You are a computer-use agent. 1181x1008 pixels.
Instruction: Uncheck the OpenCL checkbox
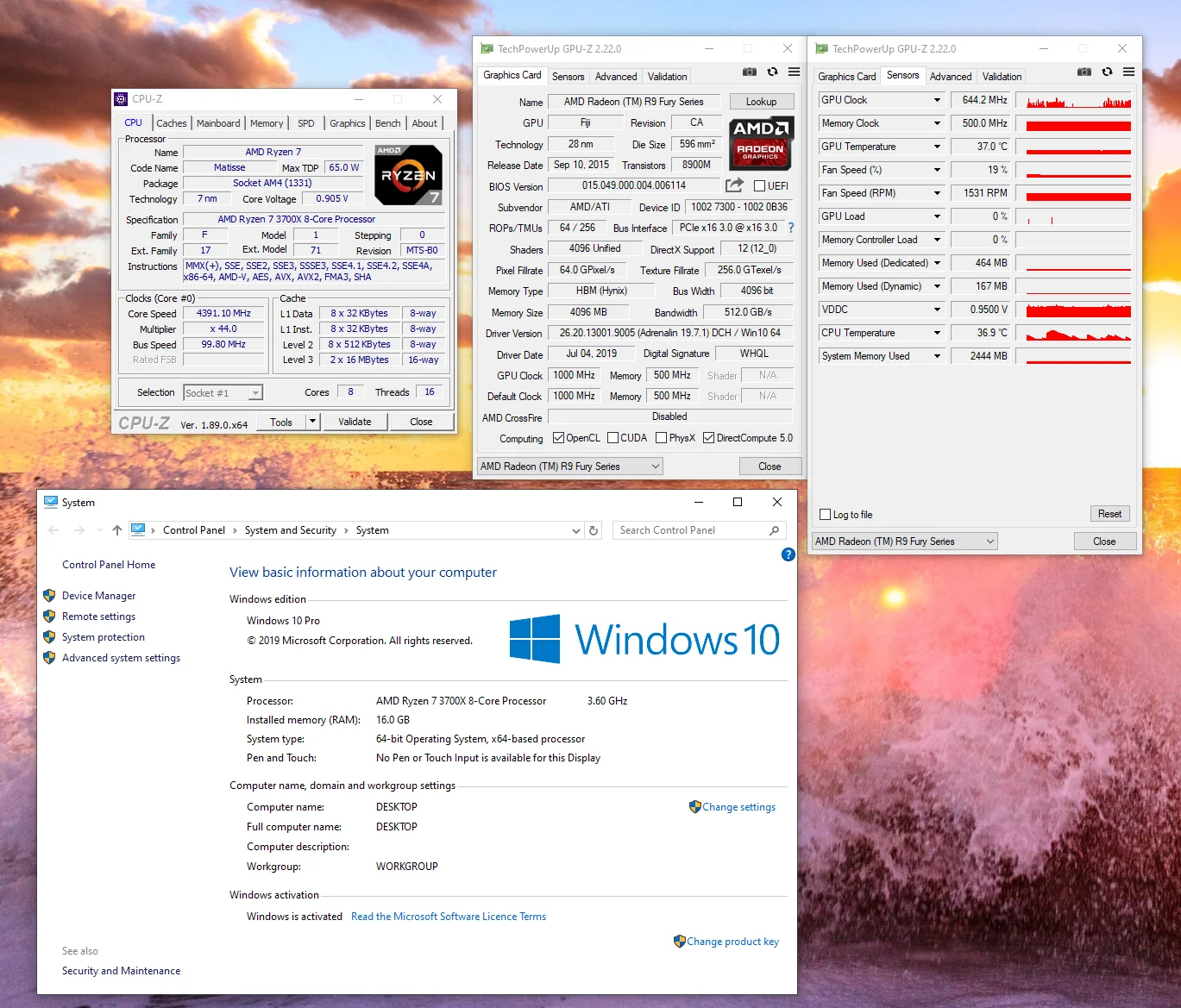click(x=558, y=438)
